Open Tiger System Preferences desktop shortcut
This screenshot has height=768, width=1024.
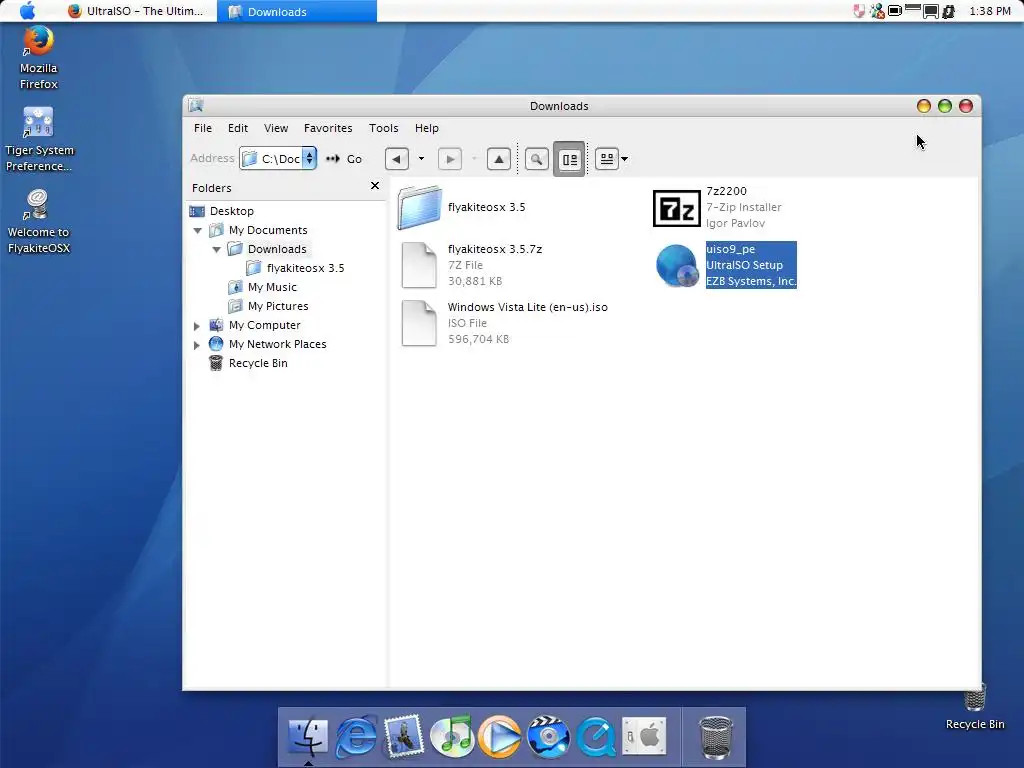39,140
